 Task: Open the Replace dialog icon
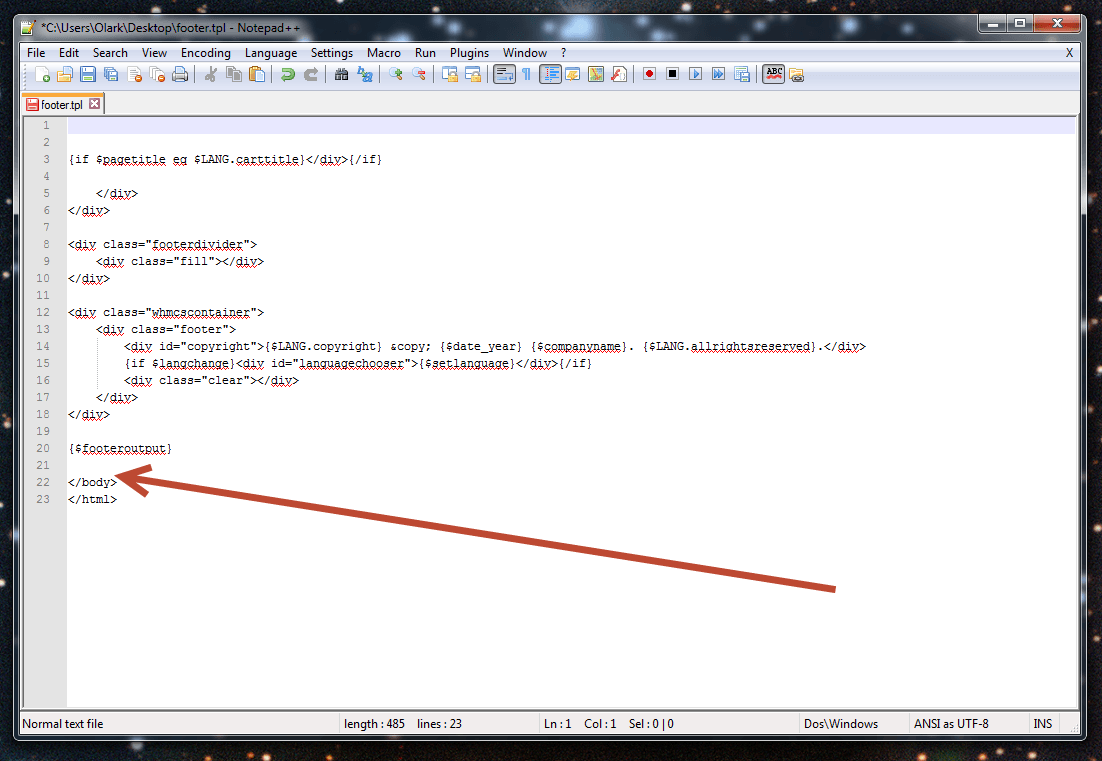coord(362,73)
